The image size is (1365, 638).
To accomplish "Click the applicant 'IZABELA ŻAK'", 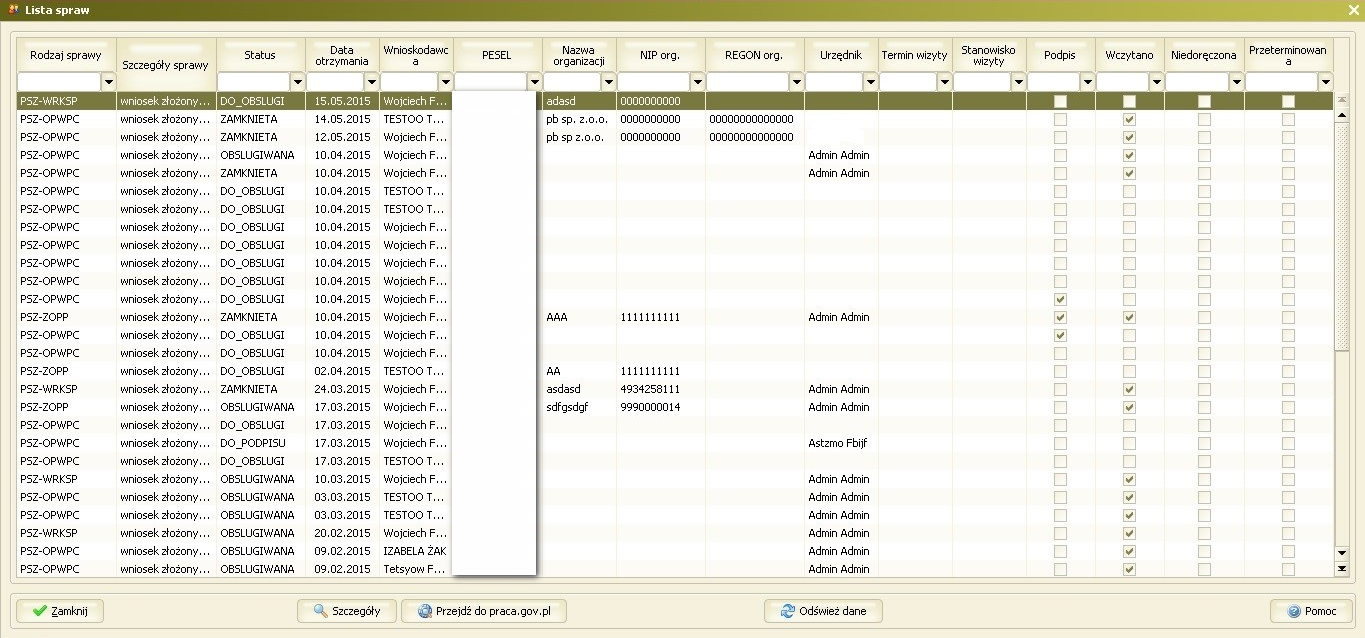I will pos(415,551).
